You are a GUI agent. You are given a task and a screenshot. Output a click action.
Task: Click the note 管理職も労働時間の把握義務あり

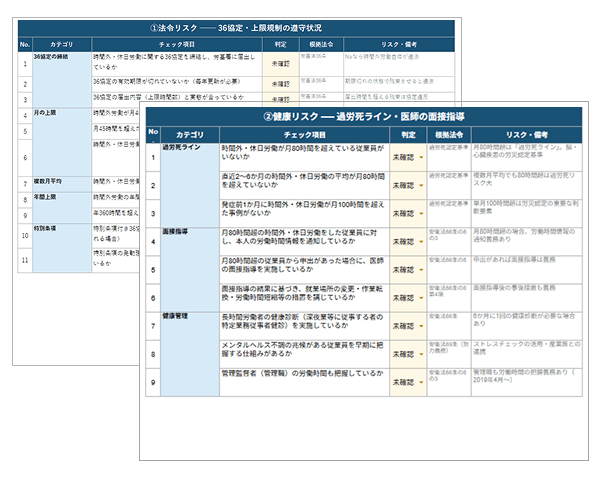coord(527,383)
